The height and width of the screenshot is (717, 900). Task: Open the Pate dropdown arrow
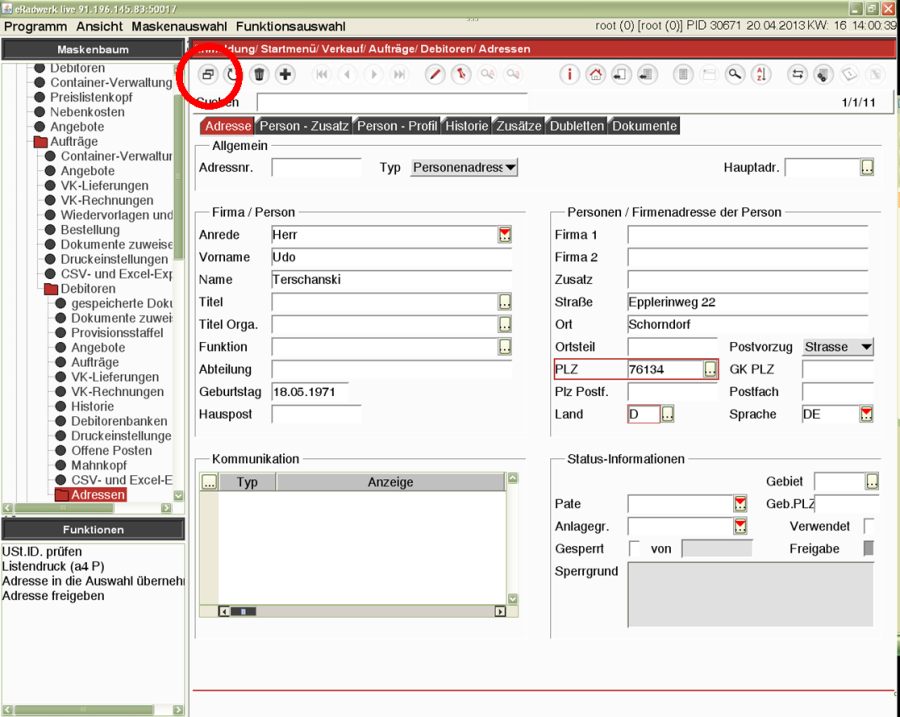point(740,504)
